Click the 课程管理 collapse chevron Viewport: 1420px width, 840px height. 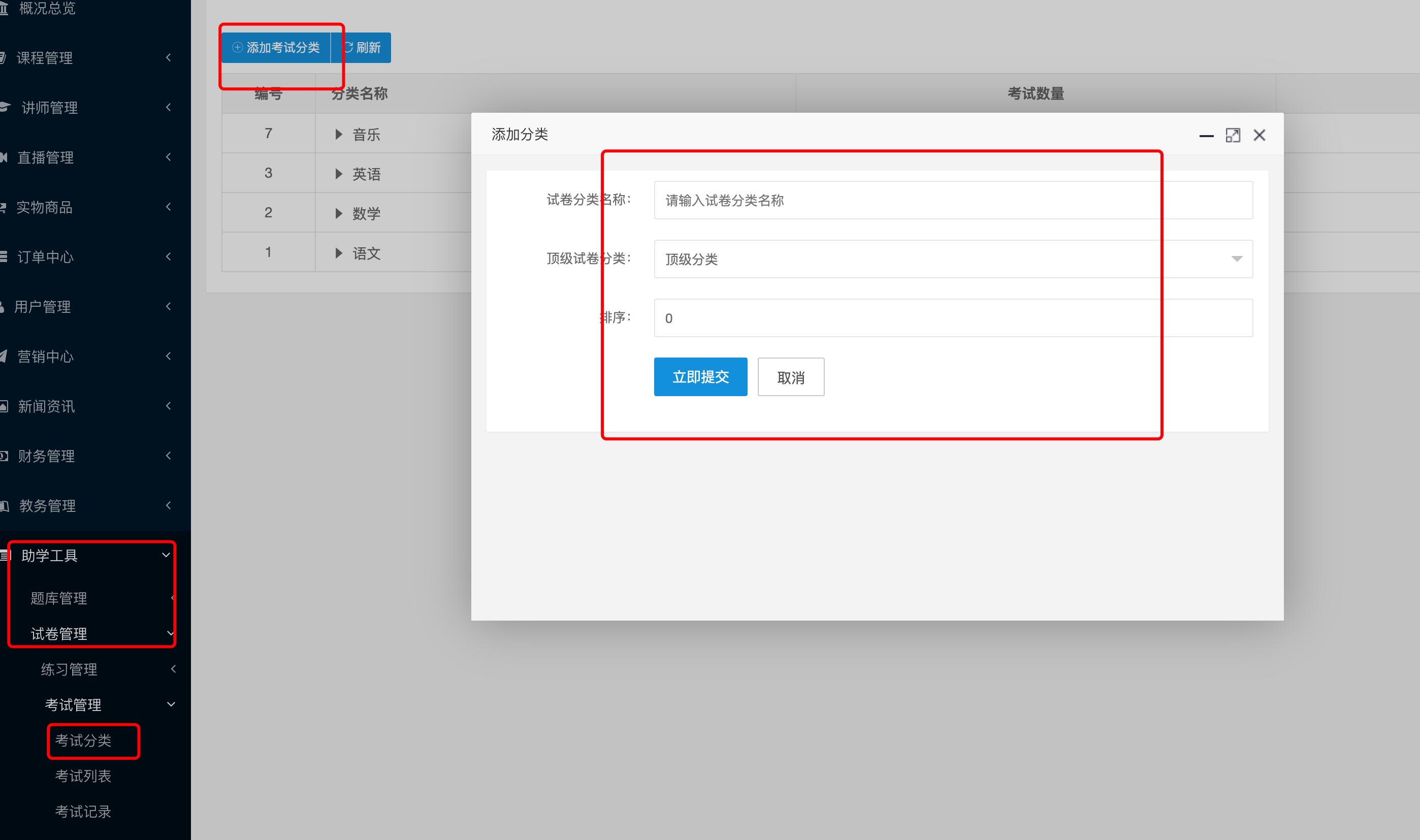(168, 58)
